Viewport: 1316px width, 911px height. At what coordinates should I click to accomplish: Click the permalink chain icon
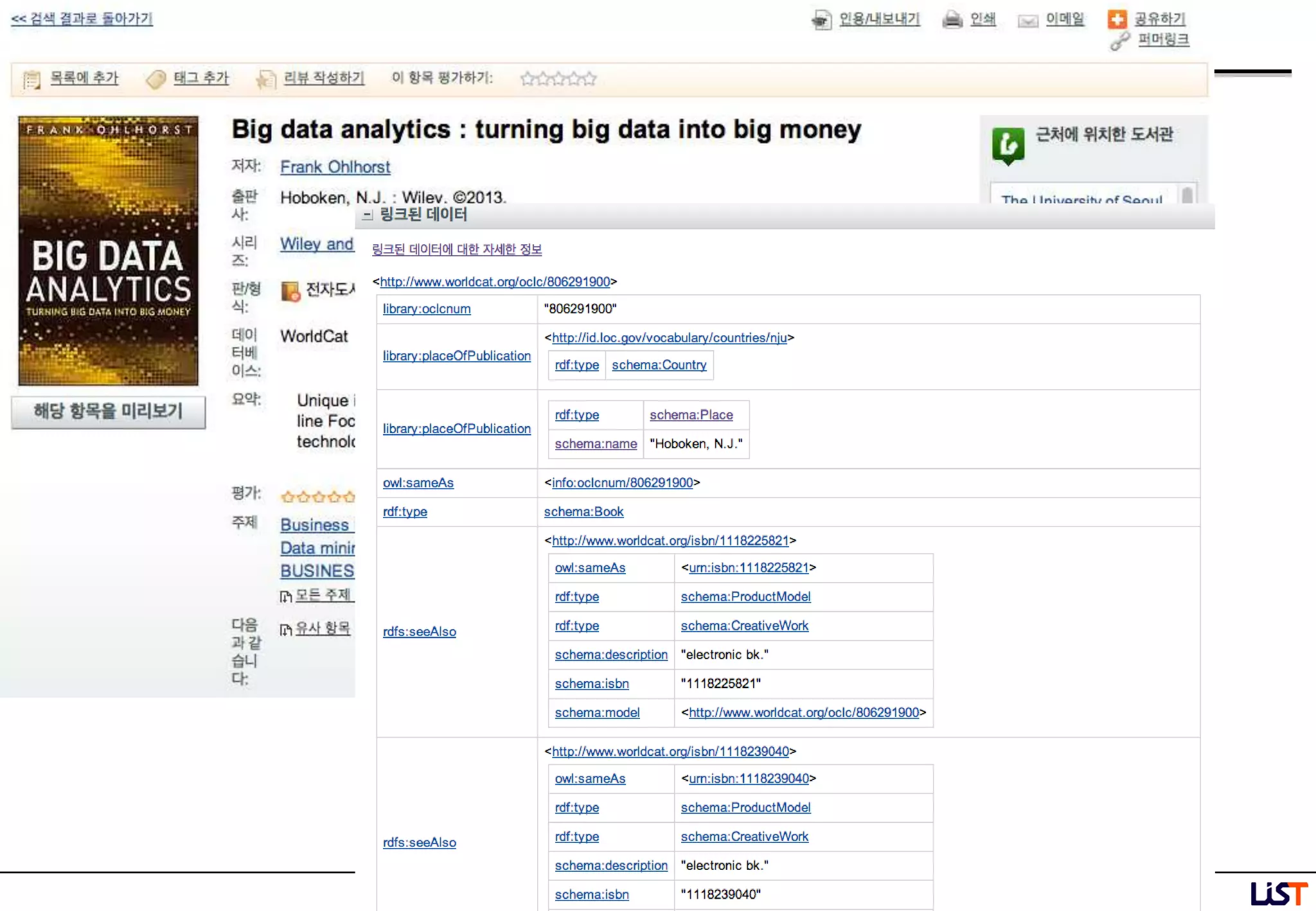[1120, 41]
